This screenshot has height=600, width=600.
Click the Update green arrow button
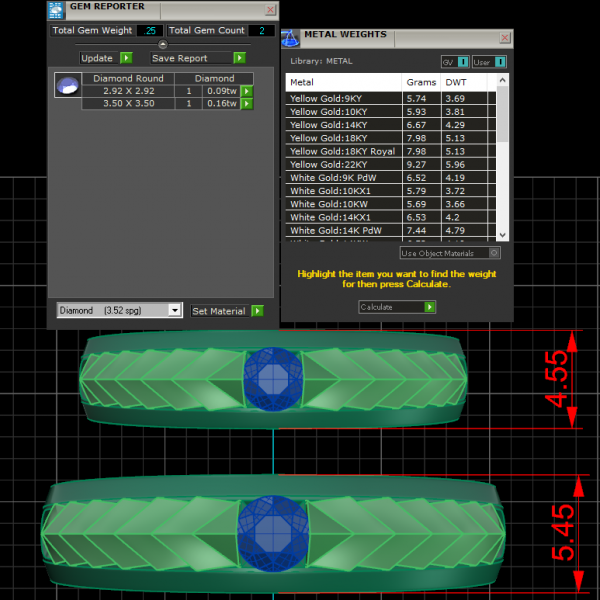[126, 58]
